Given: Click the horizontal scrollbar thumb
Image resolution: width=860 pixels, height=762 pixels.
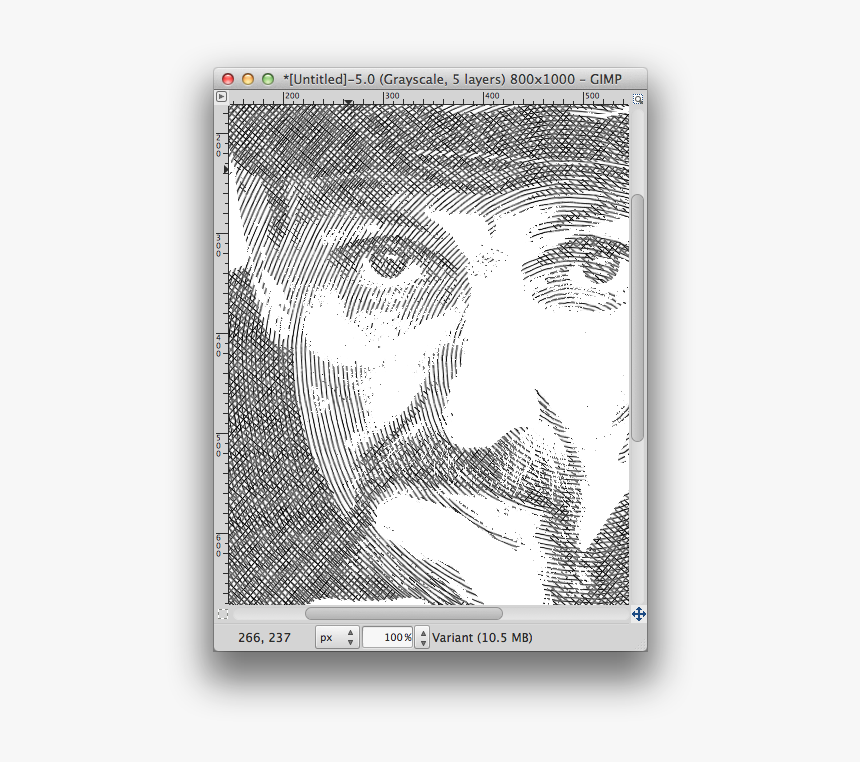Looking at the screenshot, I should [x=403, y=613].
